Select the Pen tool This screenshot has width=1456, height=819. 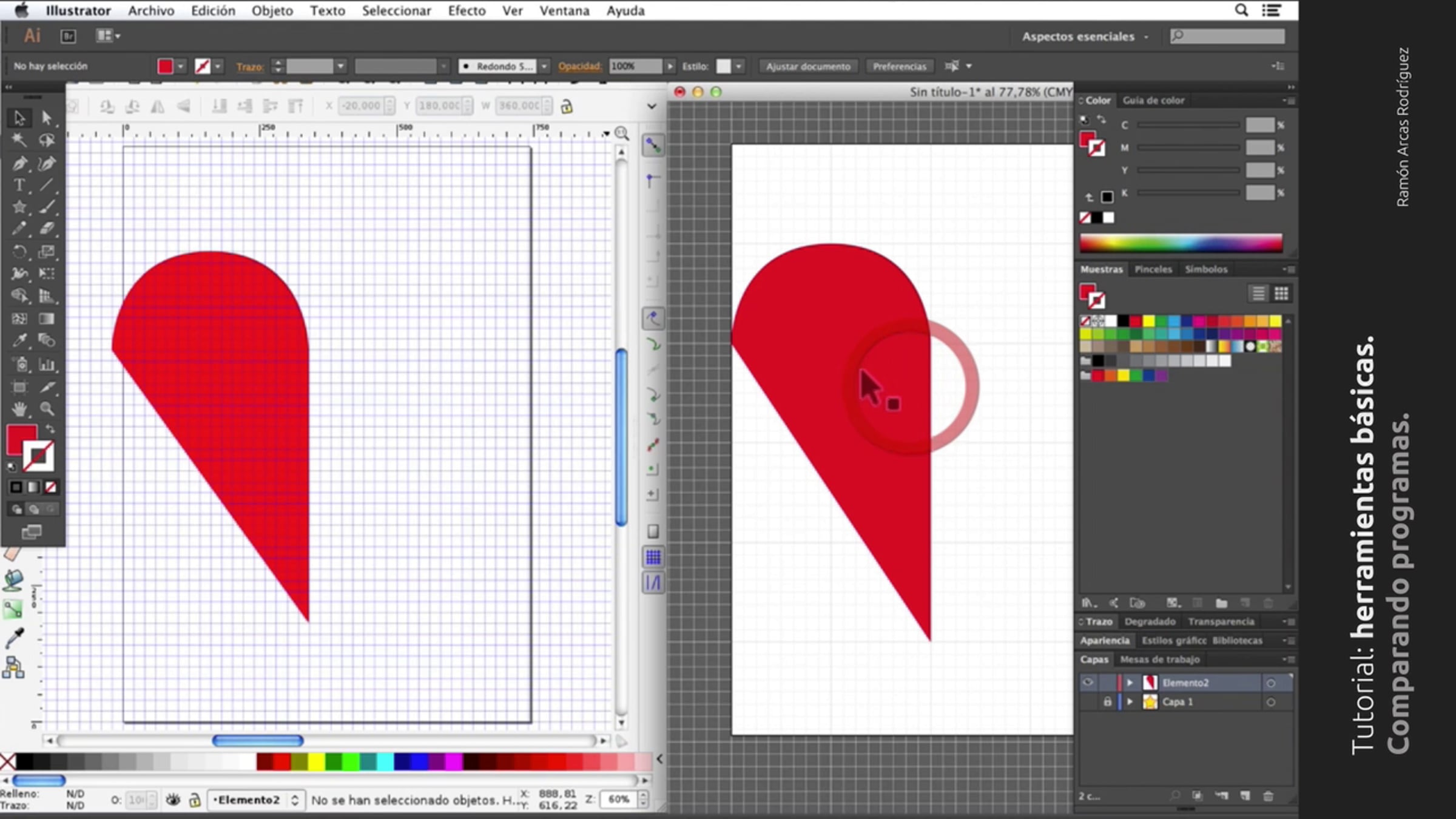[x=19, y=163]
